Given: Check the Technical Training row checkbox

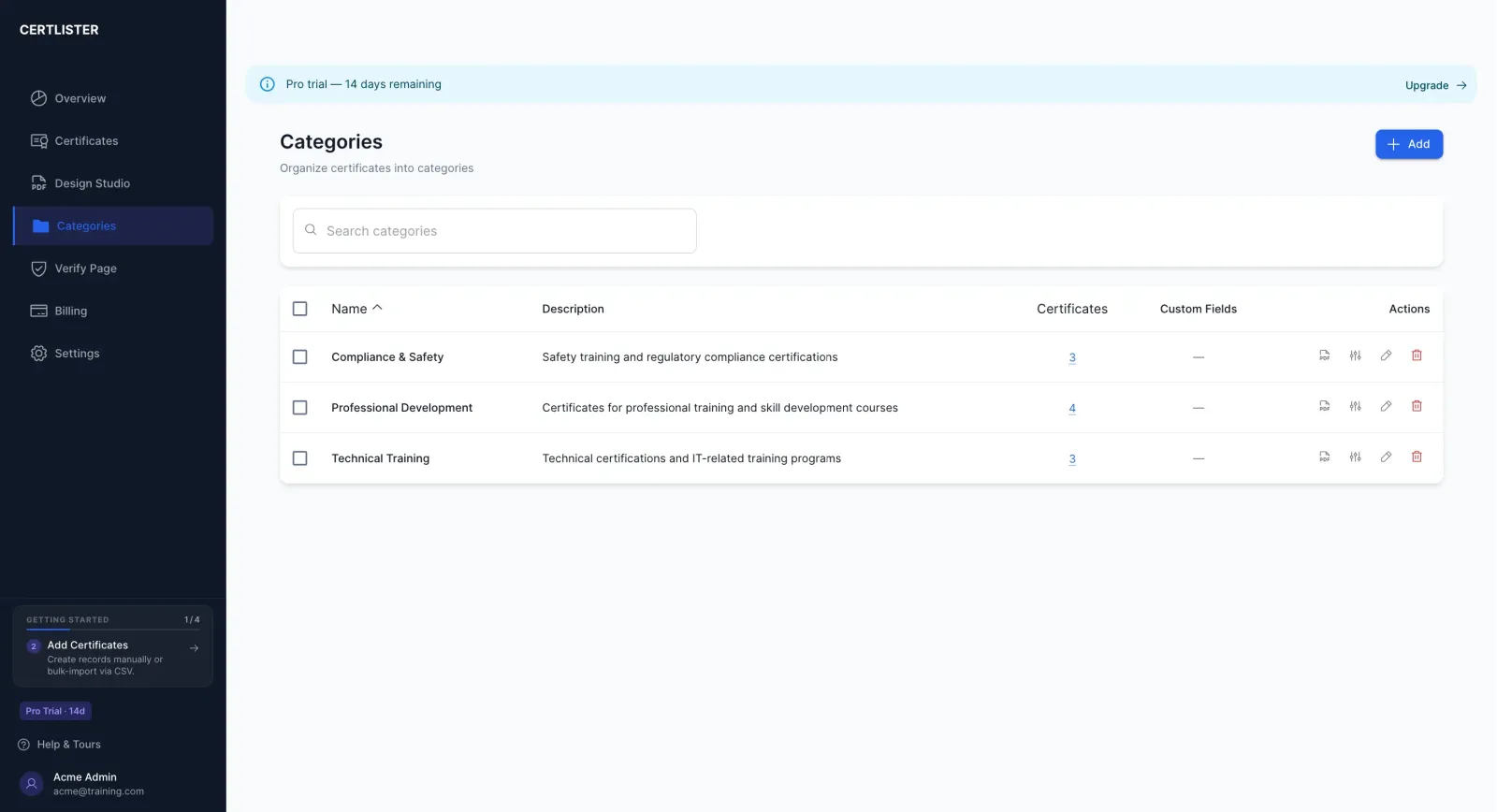Looking at the screenshot, I should (x=299, y=458).
